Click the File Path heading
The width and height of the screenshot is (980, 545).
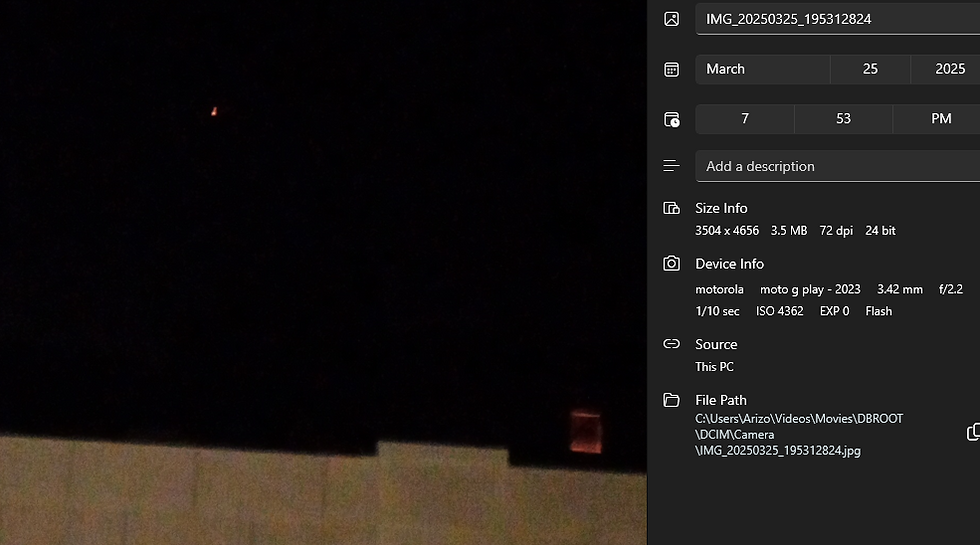tap(721, 400)
